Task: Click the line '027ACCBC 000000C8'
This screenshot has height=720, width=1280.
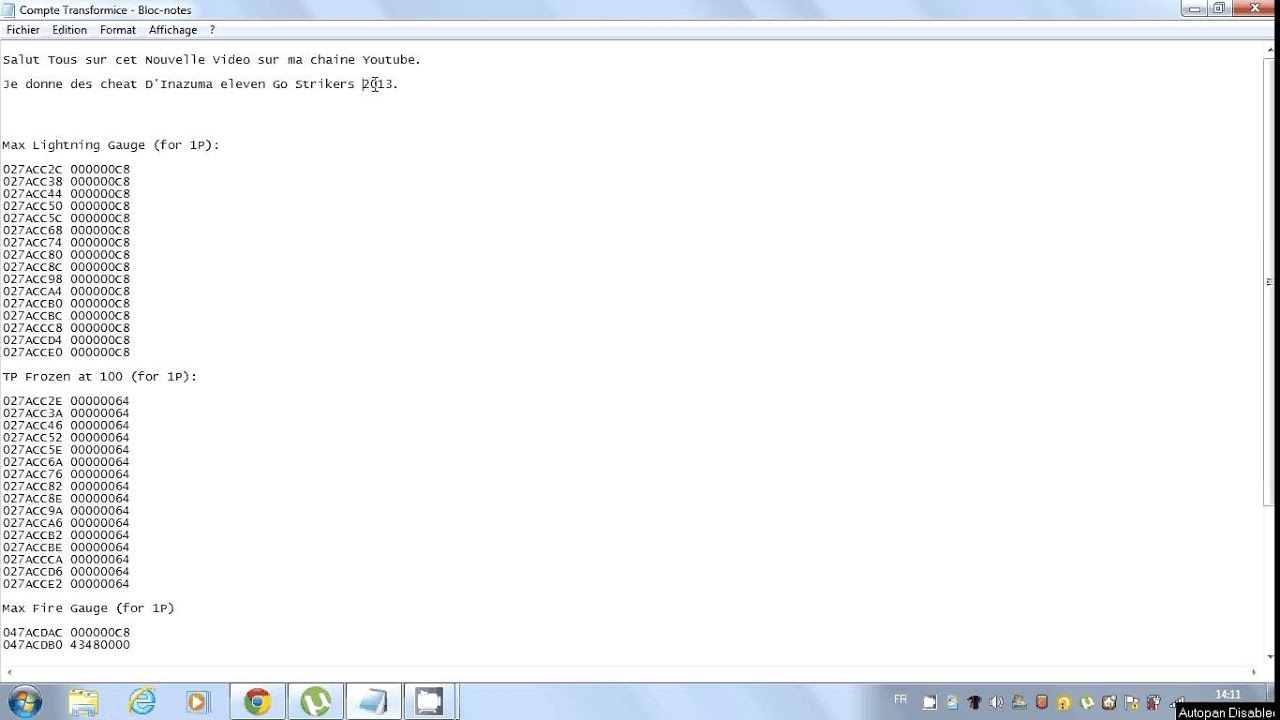Action: pos(66,316)
